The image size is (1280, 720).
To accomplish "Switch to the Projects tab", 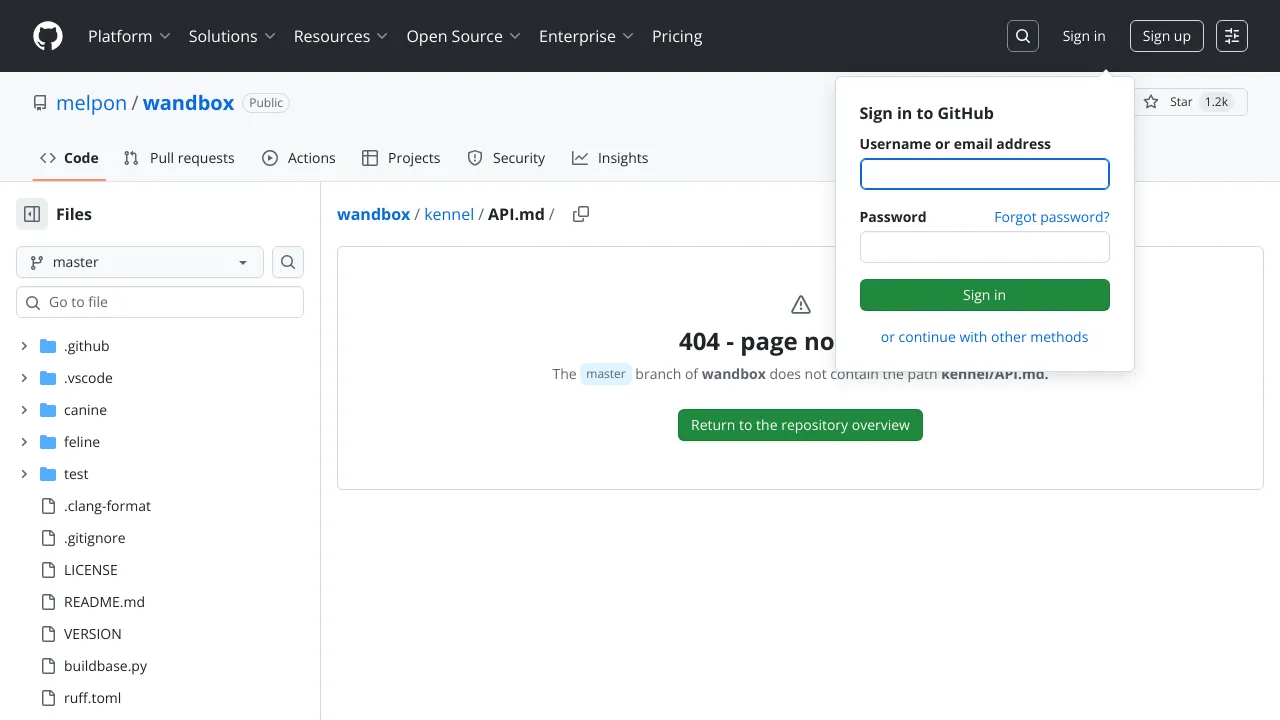I will pos(401,158).
